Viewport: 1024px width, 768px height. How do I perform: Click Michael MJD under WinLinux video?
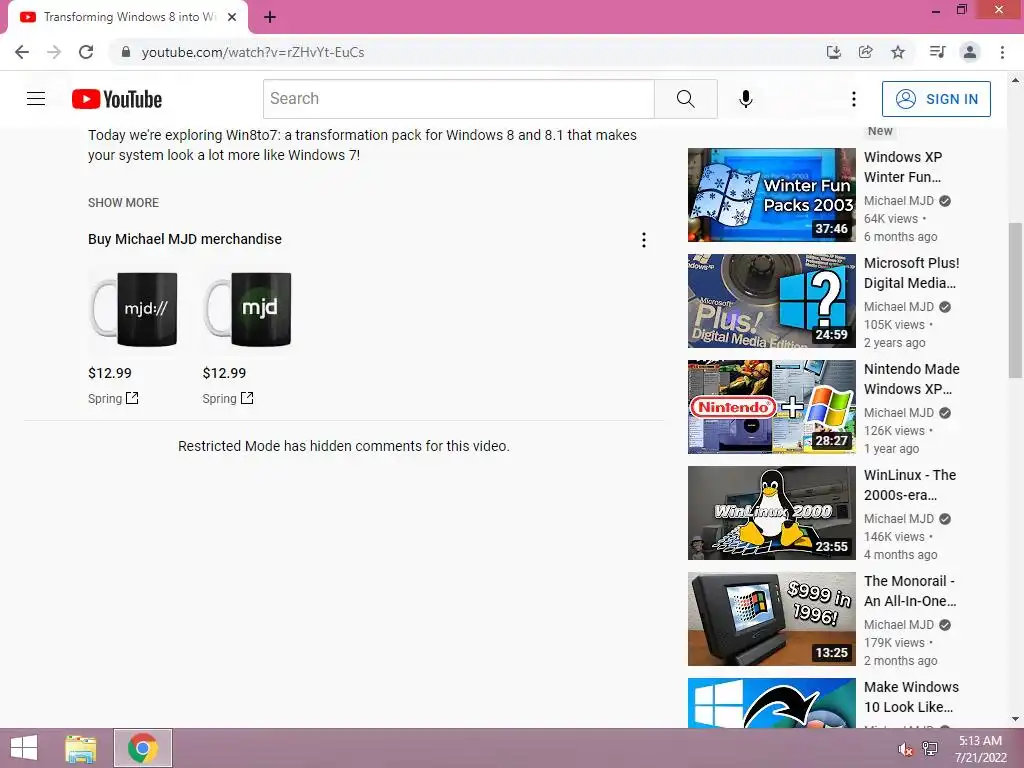click(899, 519)
